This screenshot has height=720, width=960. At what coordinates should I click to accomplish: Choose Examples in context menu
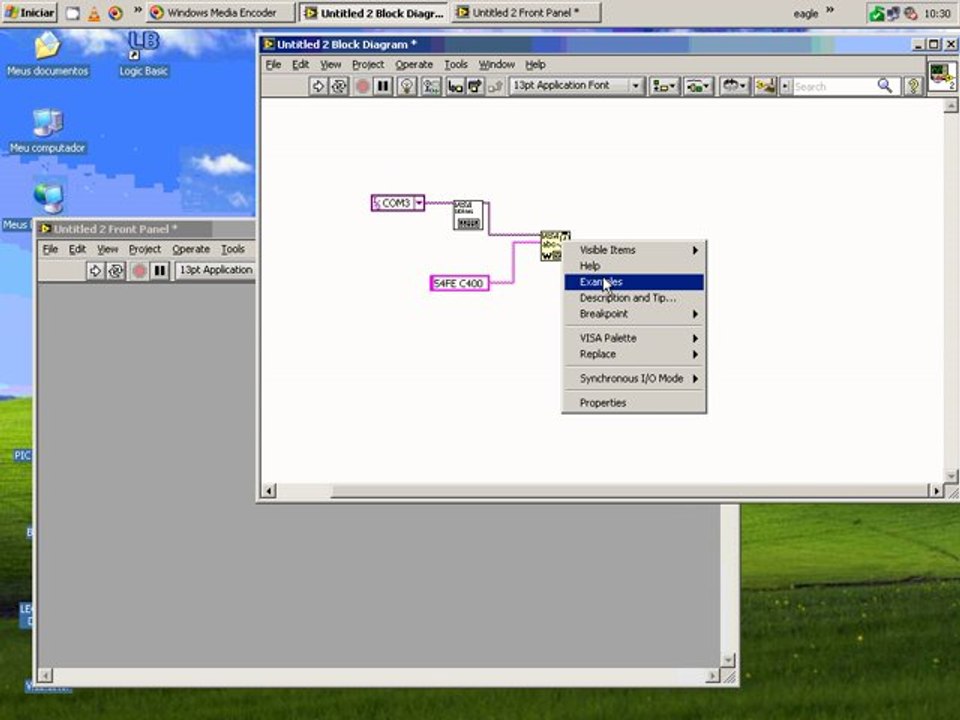point(634,282)
